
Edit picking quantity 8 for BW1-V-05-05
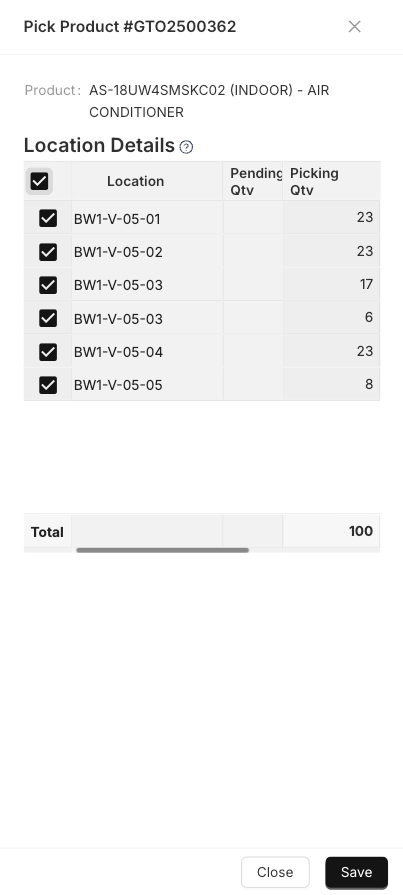point(332,384)
